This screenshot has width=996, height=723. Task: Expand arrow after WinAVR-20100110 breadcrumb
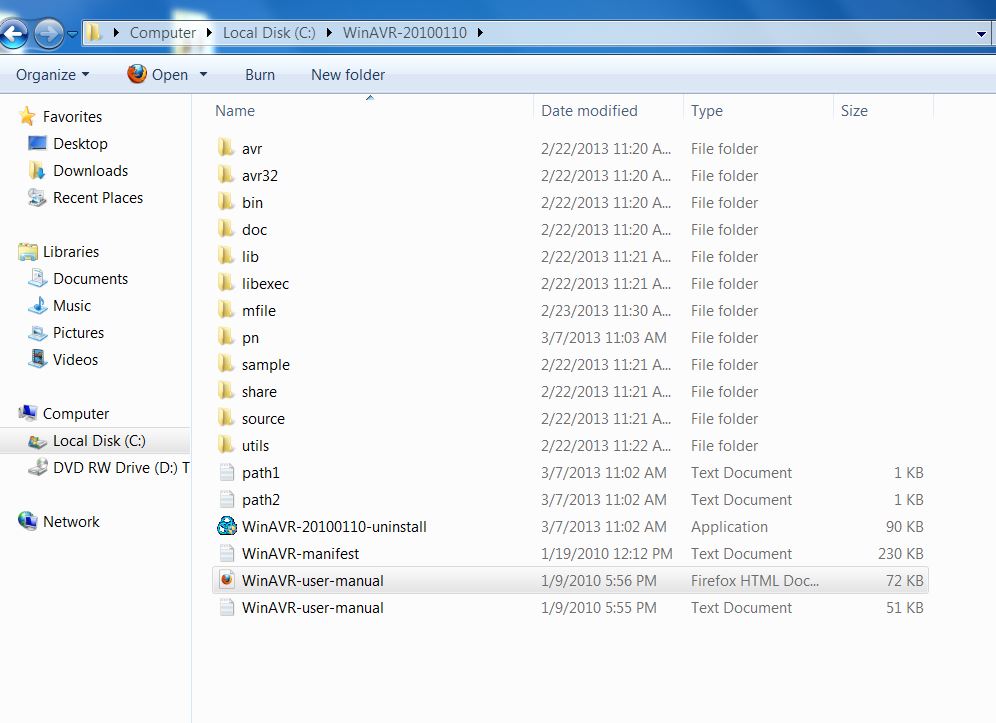click(x=480, y=33)
